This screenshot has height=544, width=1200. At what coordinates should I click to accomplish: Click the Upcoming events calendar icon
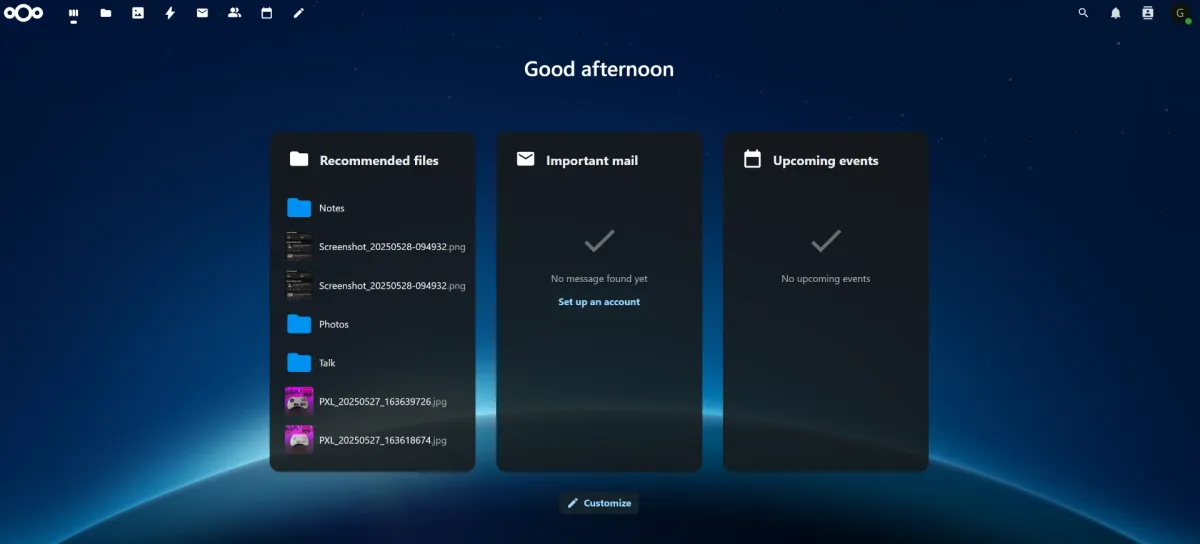pyautogui.click(x=753, y=159)
